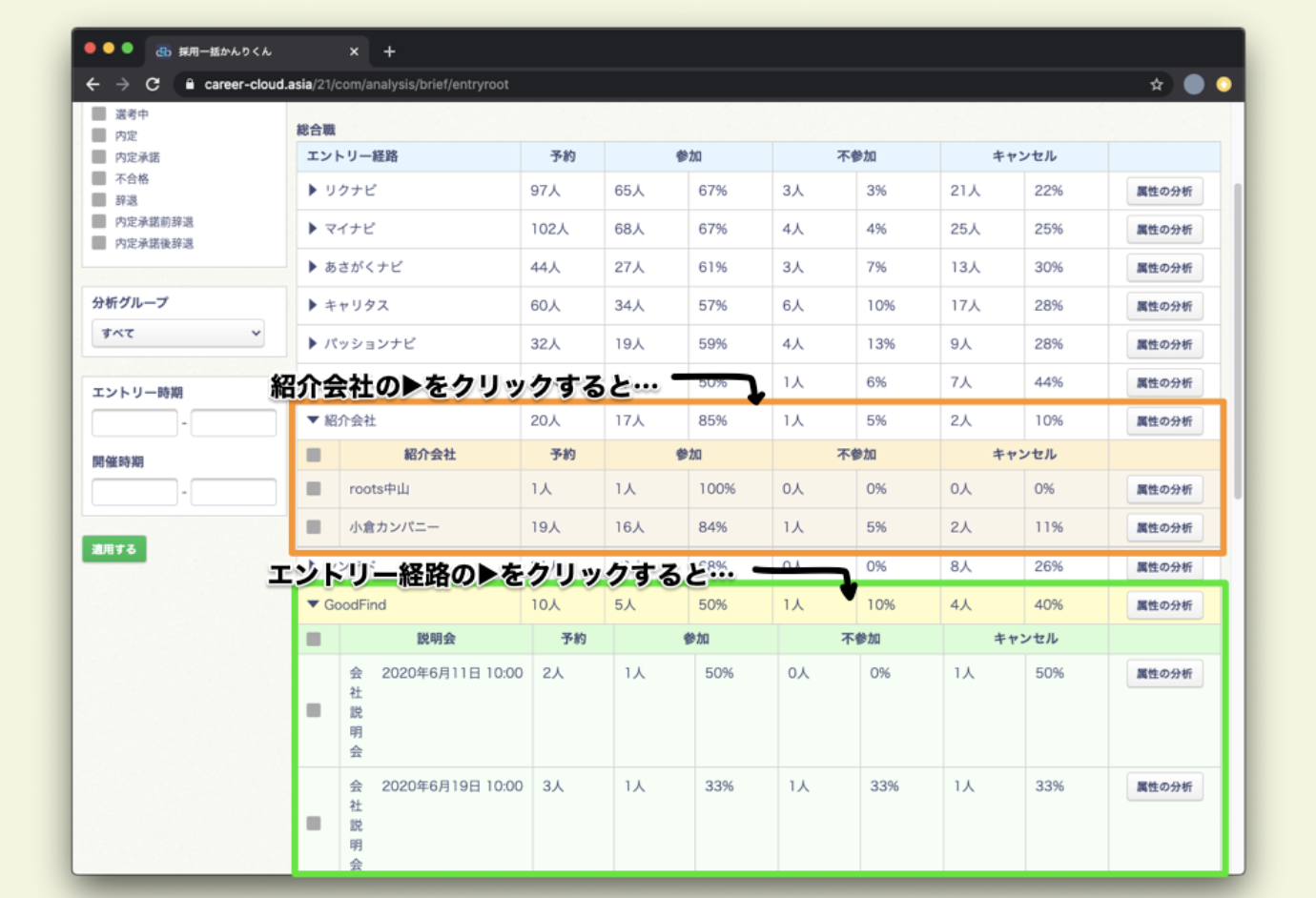Expand the リクナビ entry row

[312, 191]
